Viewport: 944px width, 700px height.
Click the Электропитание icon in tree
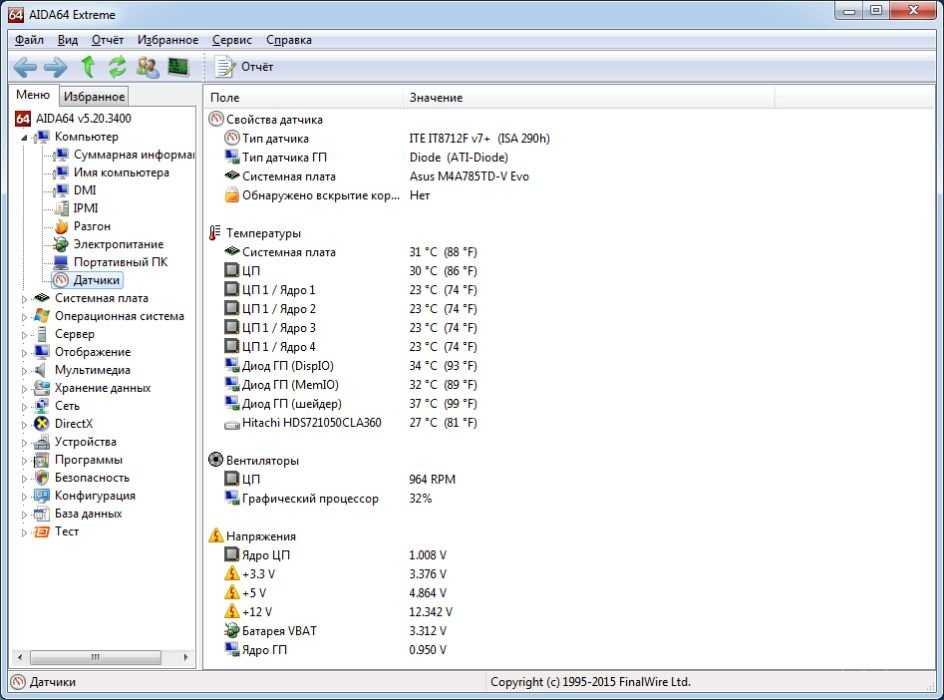click(61, 244)
